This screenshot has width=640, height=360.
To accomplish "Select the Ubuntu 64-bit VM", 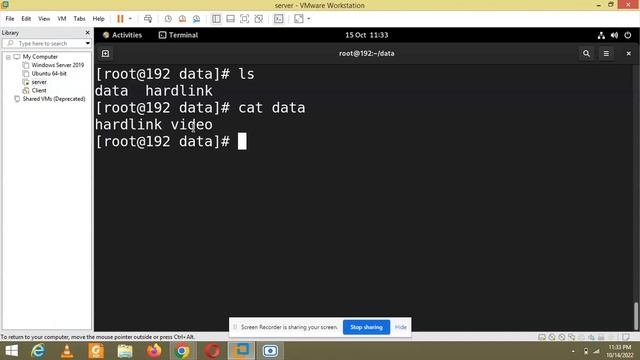I will pos(49,73).
